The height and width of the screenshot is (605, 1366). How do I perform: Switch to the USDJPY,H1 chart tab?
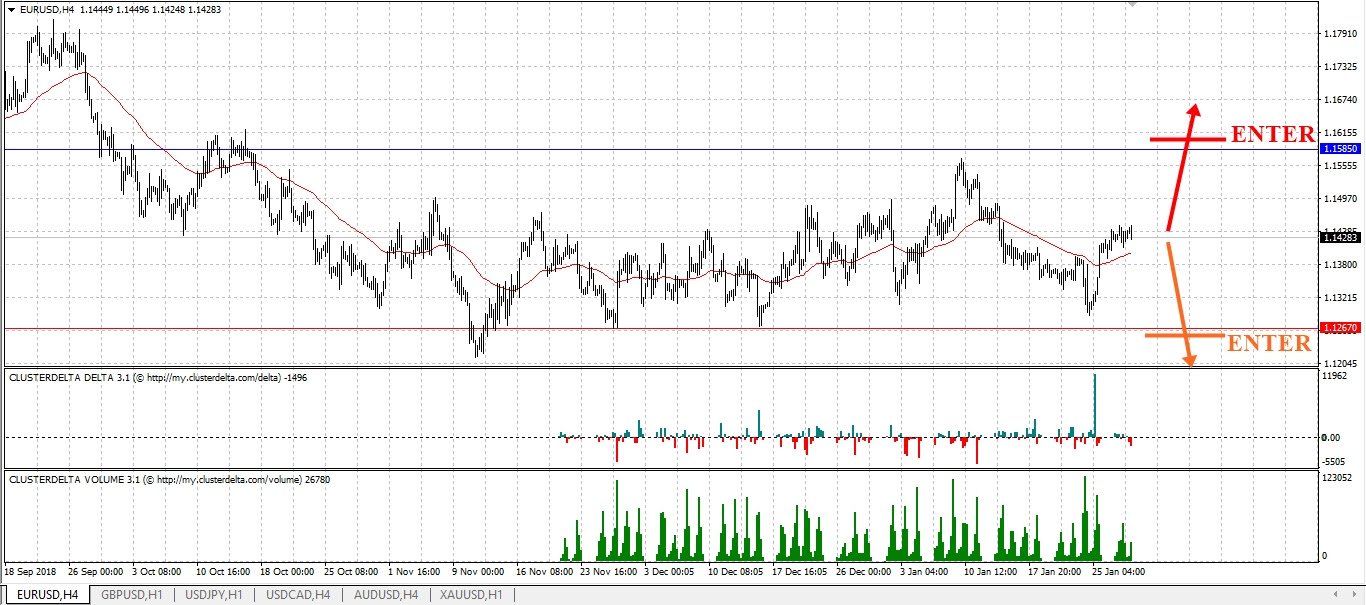point(215,595)
